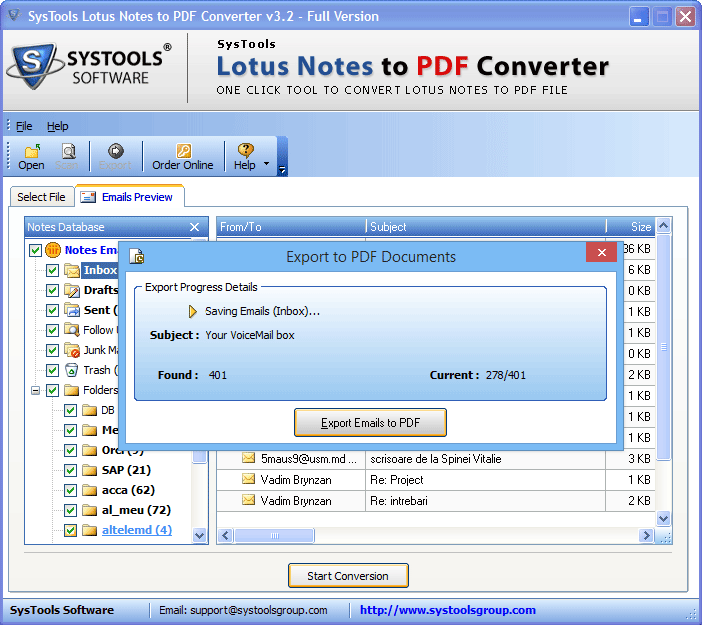Image resolution: width=702 pixels, height=625 pixels.
Task: Click the Trash recycle bin icon
Action: click(72, 370)
